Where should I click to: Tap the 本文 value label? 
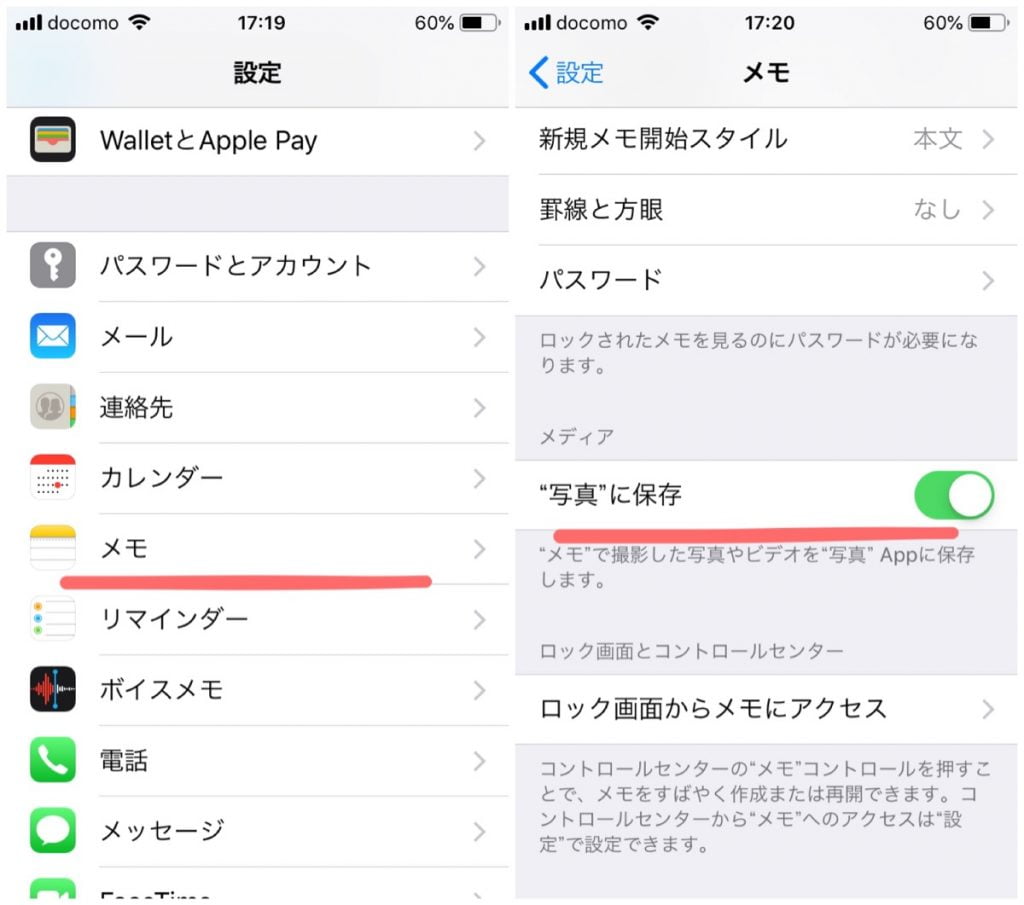point(937,139)
